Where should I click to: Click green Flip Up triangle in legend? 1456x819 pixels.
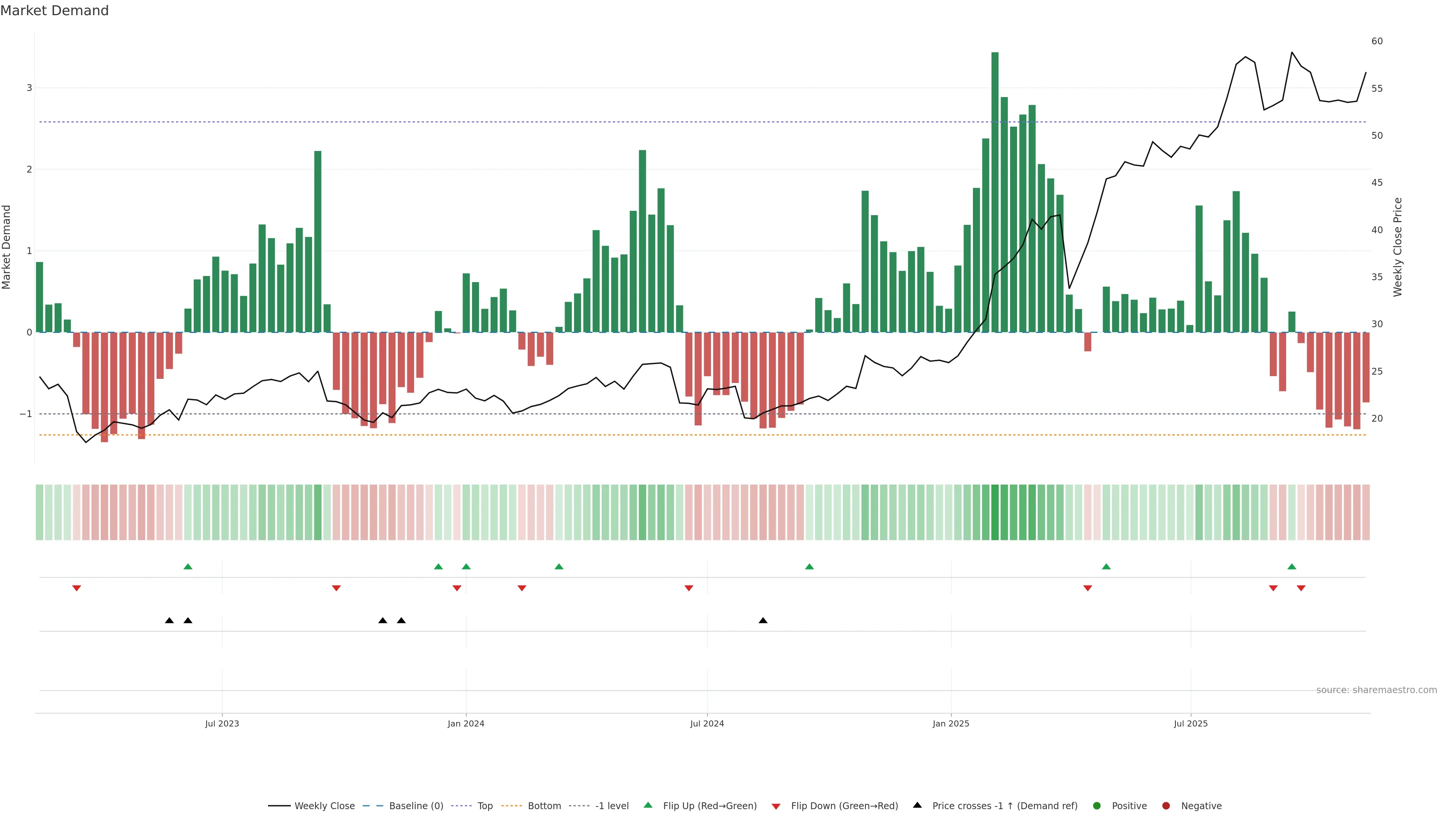[648, 805]
